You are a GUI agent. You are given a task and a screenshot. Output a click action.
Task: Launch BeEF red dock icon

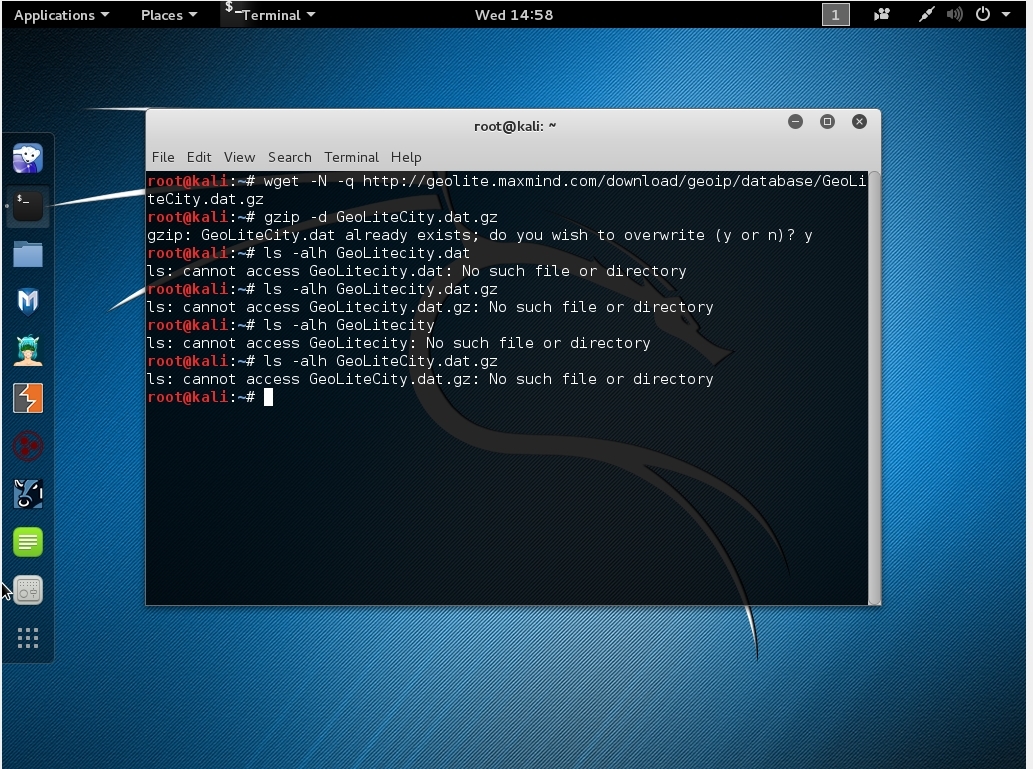(28, 446)
